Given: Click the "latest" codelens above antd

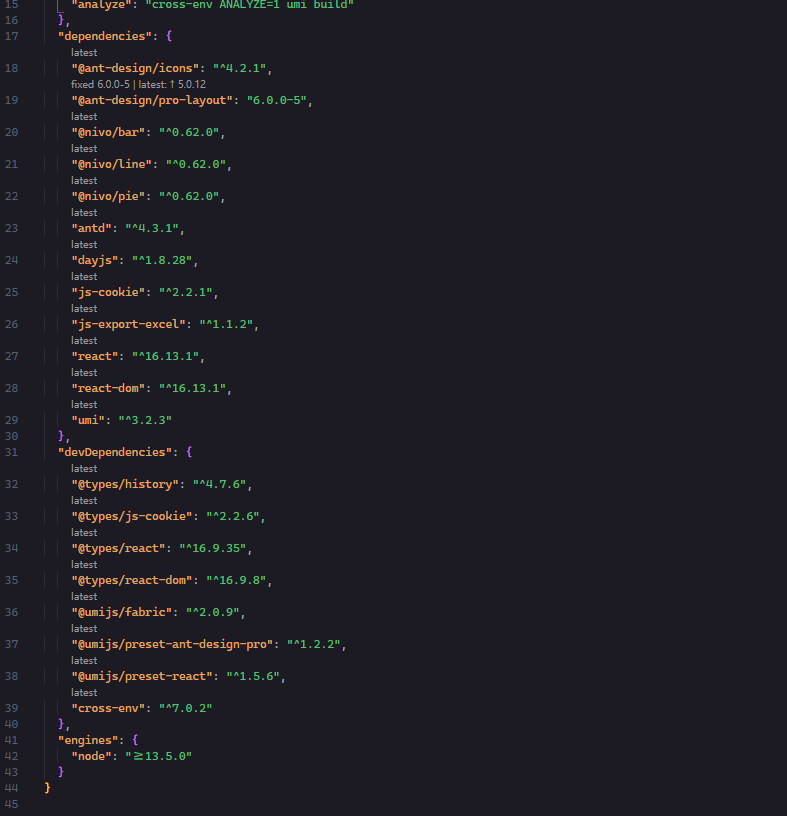Looking at the screenshot, I should pos(84,212).
